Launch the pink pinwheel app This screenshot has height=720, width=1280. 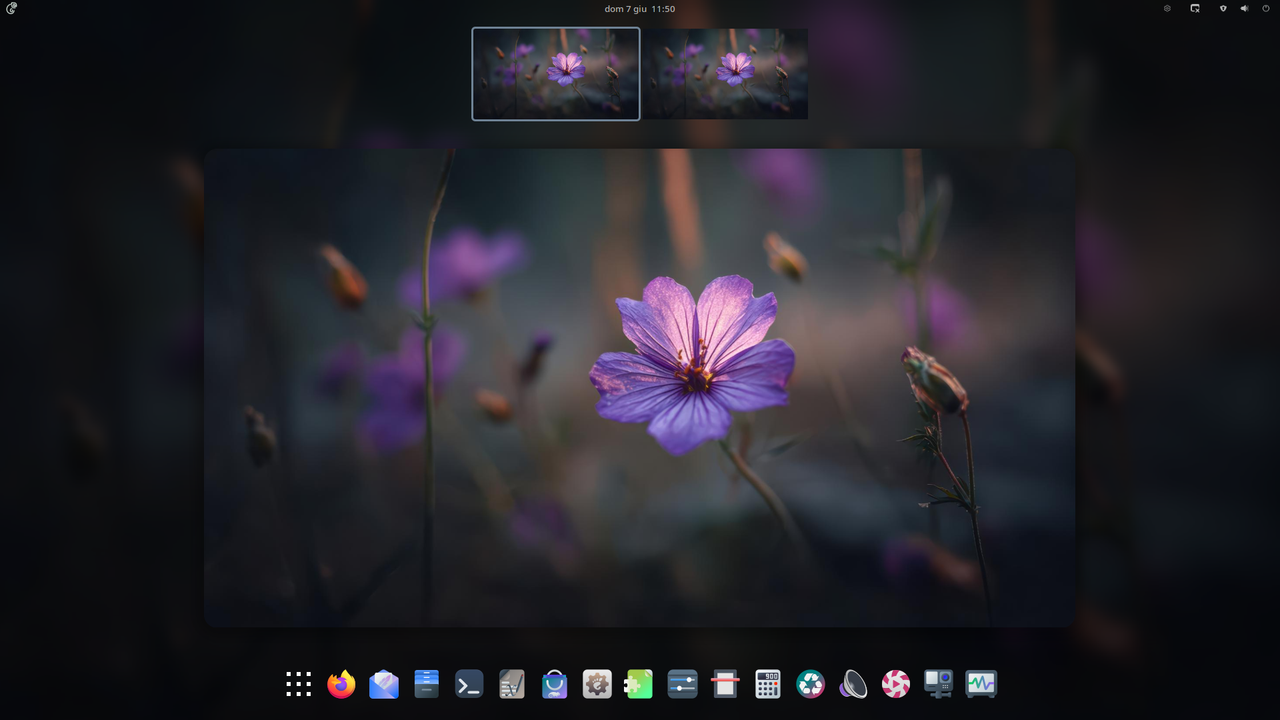tap(896, 684)
